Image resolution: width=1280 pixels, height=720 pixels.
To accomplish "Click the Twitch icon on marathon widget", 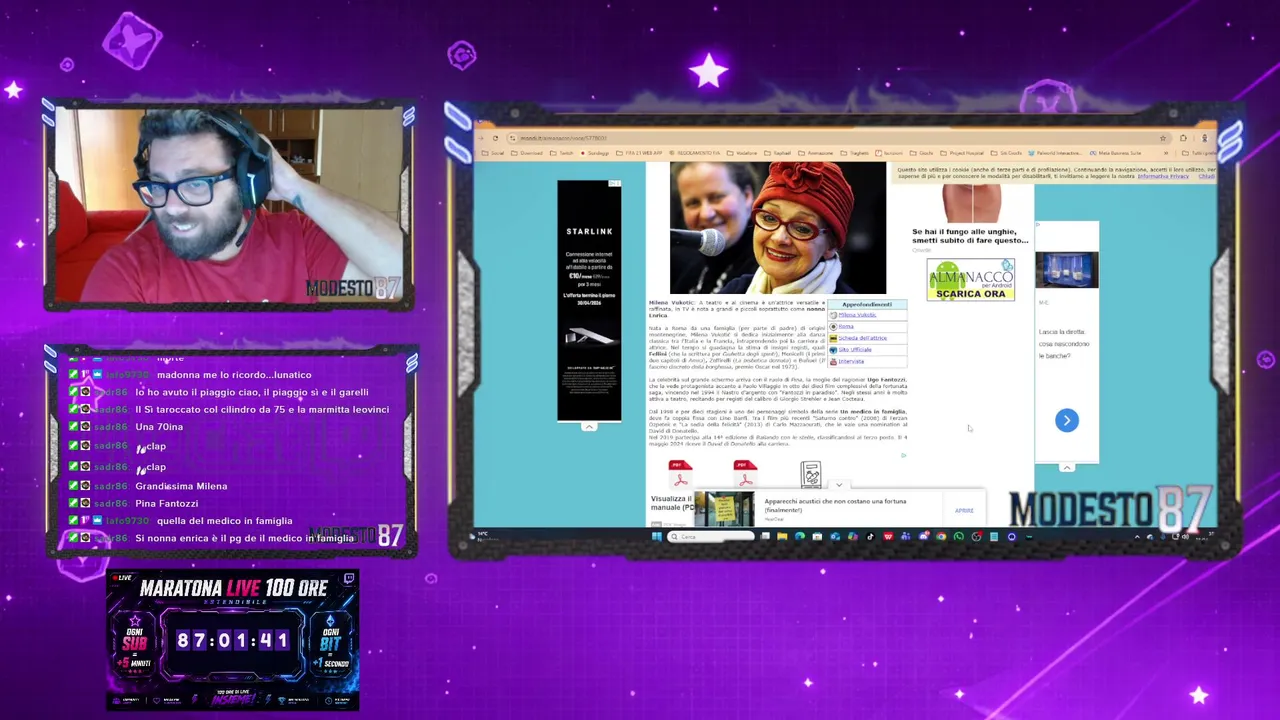I will coord(348,579).
